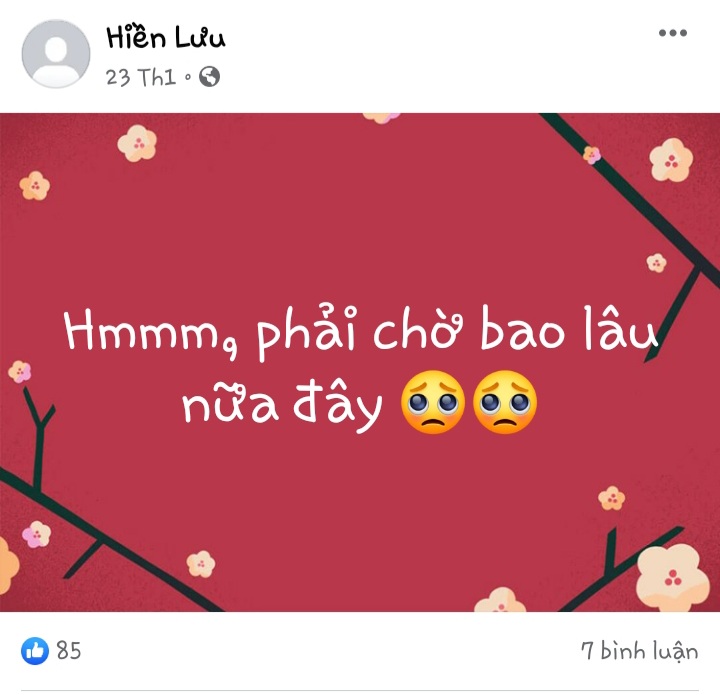Click the globe public privacy icon
The height and width of the screenshot is (695, 720).
tap(209, 77)
